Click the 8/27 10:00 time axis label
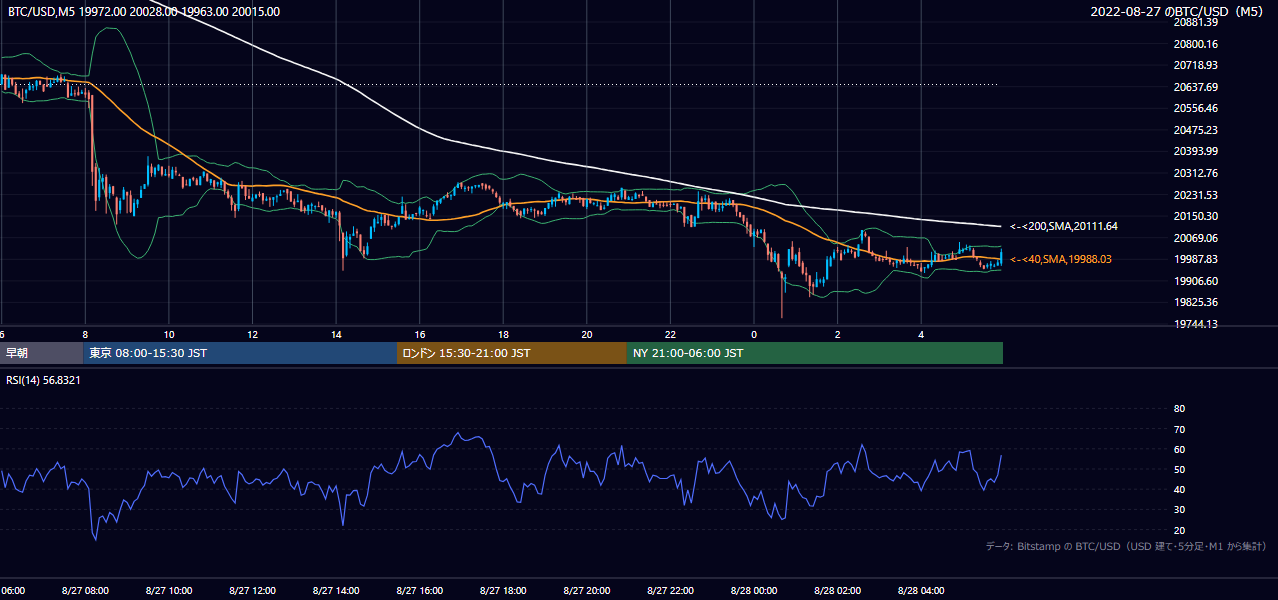Screen dimensions: 1278x600 (x=169, y=591)
